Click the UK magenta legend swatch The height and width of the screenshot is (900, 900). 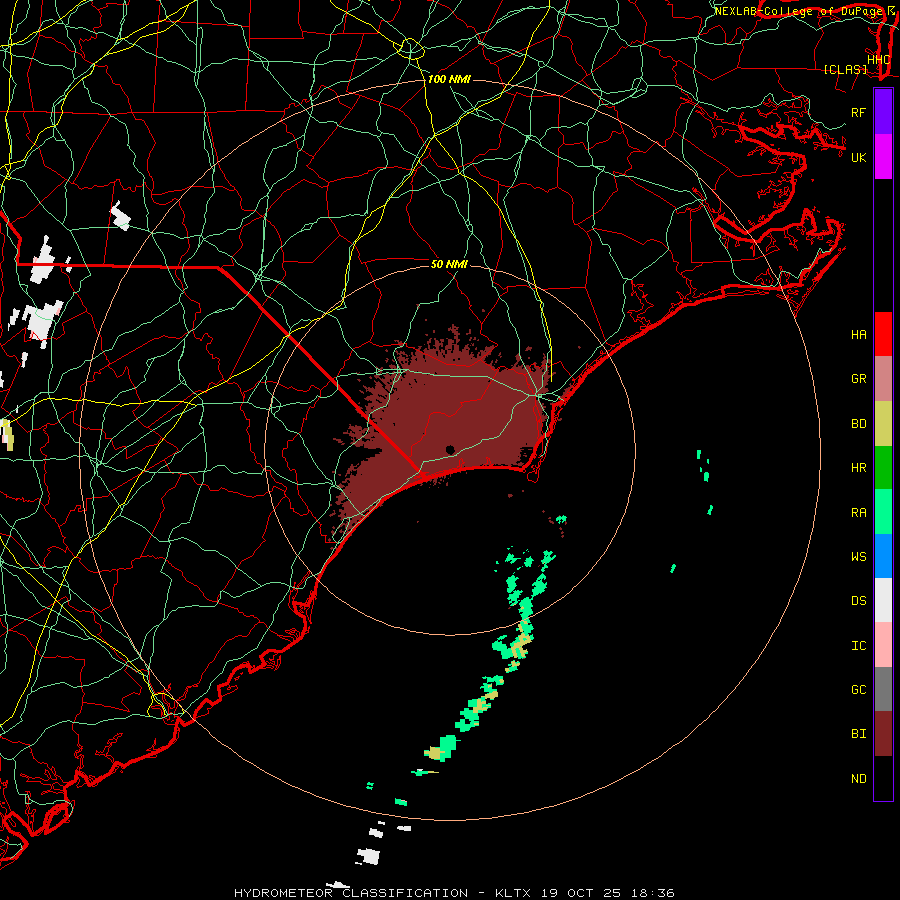(x=883, y=157)
